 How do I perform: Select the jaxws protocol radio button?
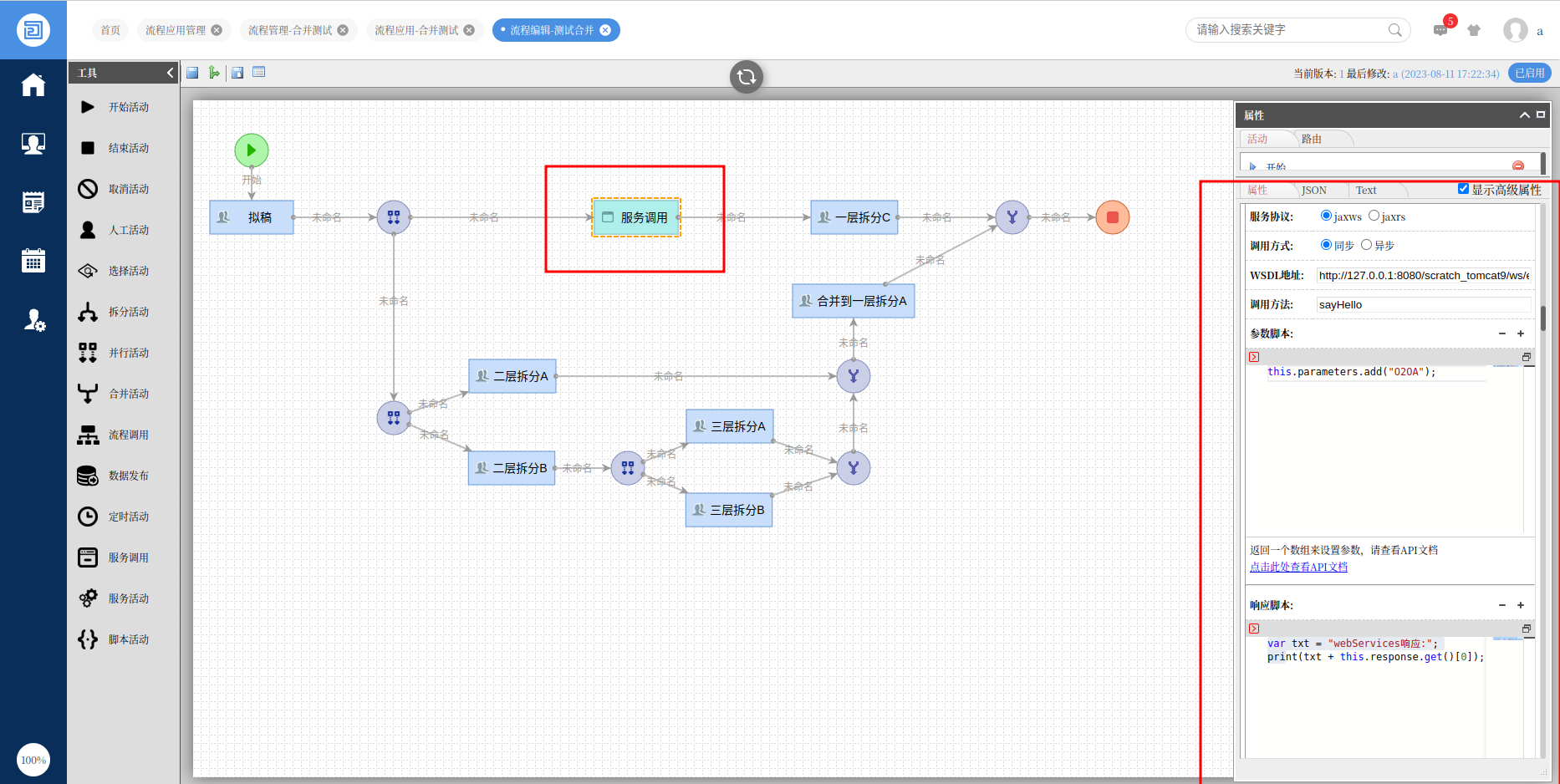[x=1326, y=216]
